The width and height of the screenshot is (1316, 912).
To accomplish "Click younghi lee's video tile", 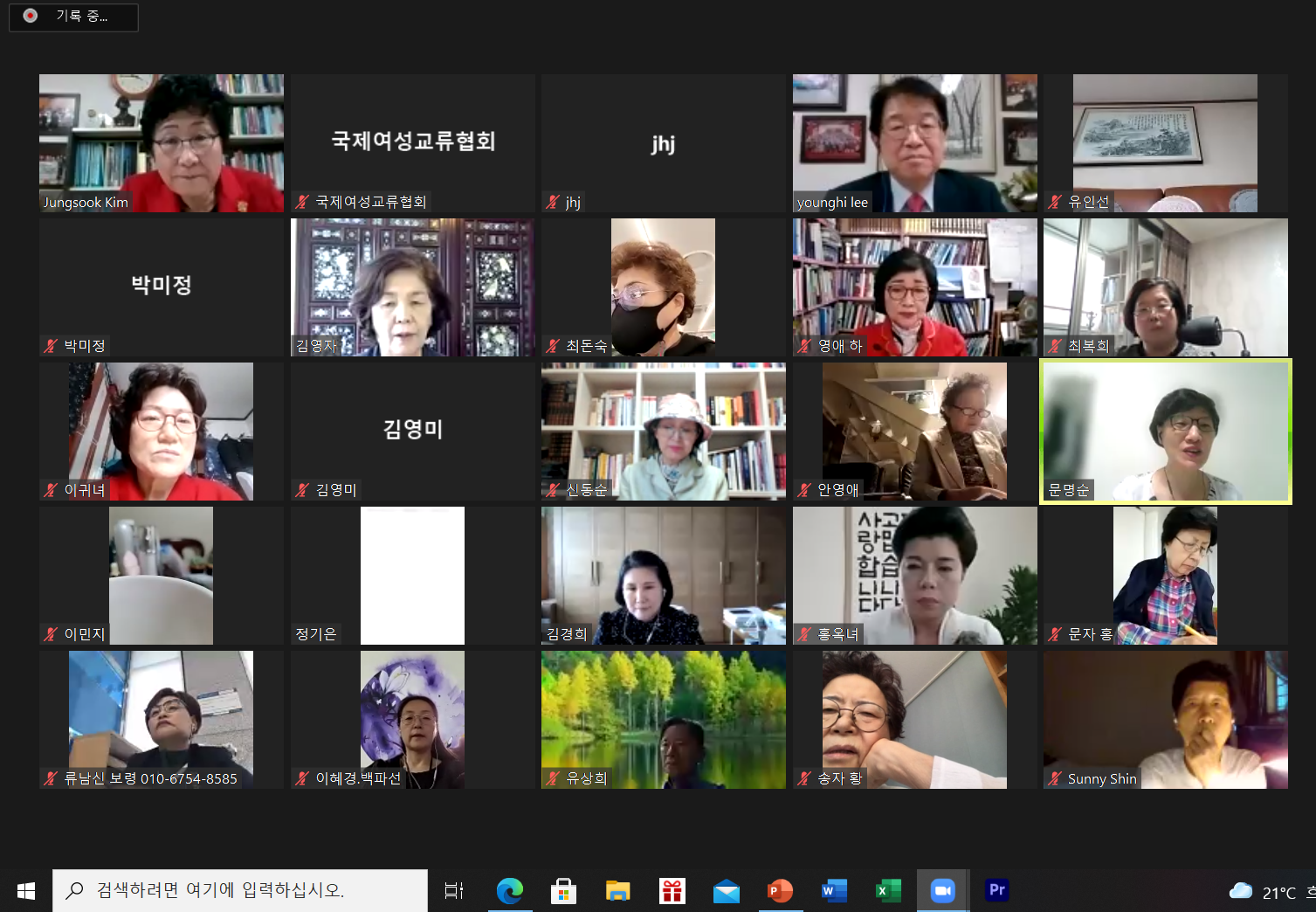I will tap(914, 143).
